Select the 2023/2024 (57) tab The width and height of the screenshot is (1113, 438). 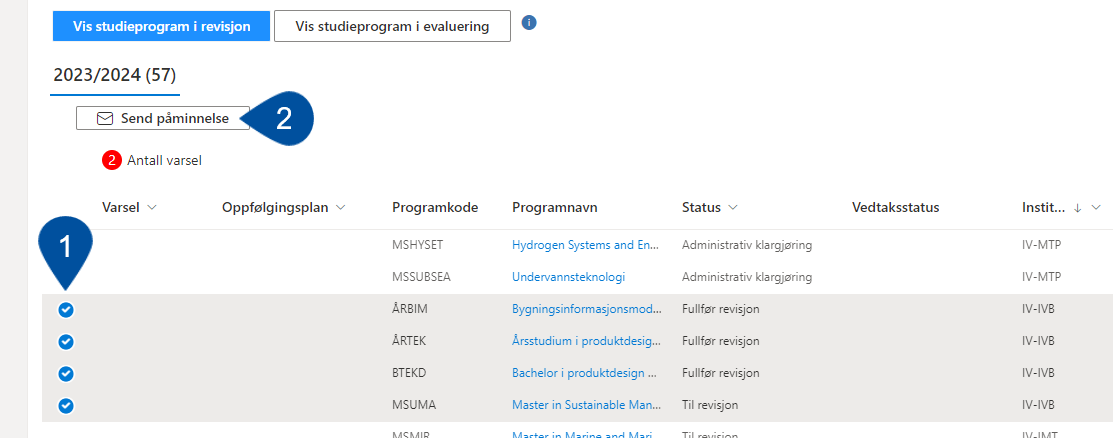tap(115, 75)
